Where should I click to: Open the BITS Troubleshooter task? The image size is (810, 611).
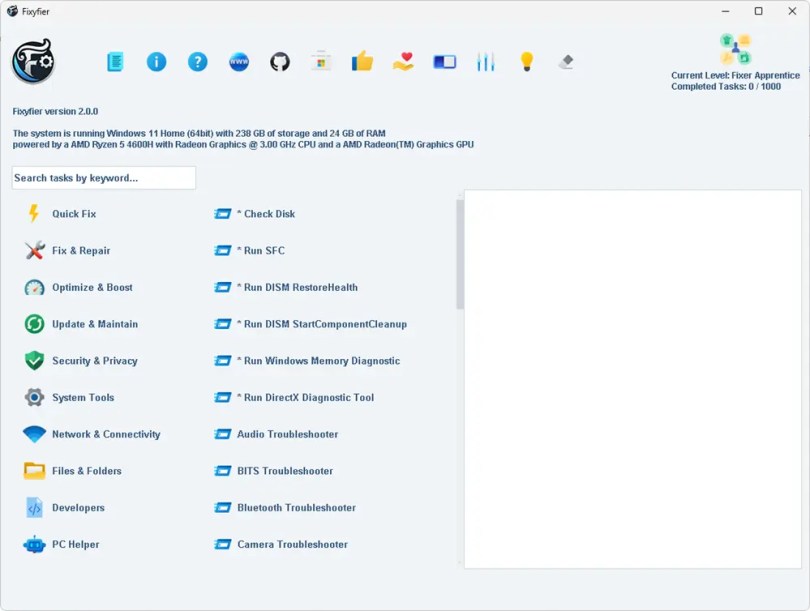[274, 471]
